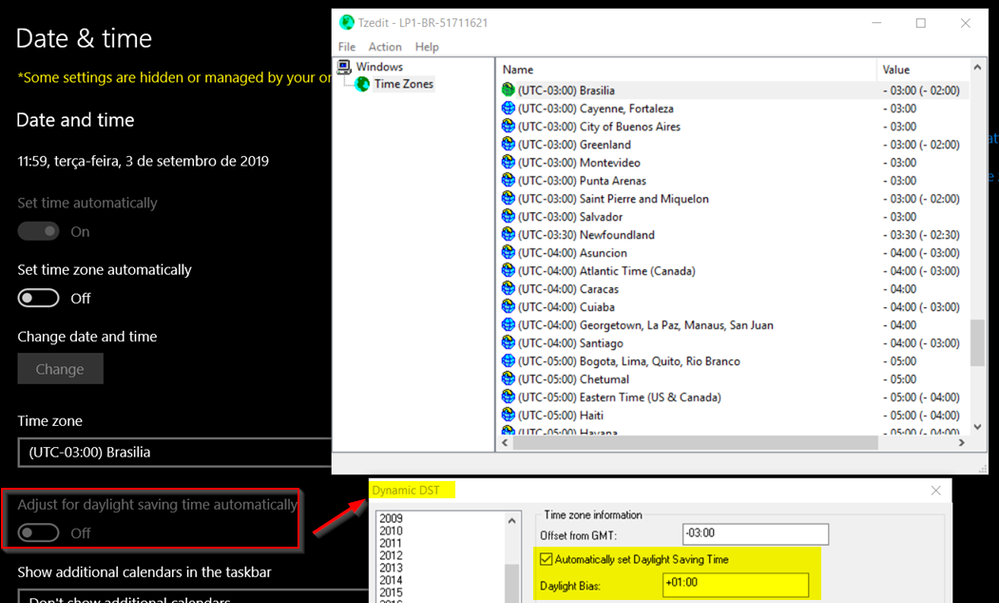Select year 2012 in Dynamic DST list
Viewport: 999px width, 603px height.
click(x=391, y=555)
